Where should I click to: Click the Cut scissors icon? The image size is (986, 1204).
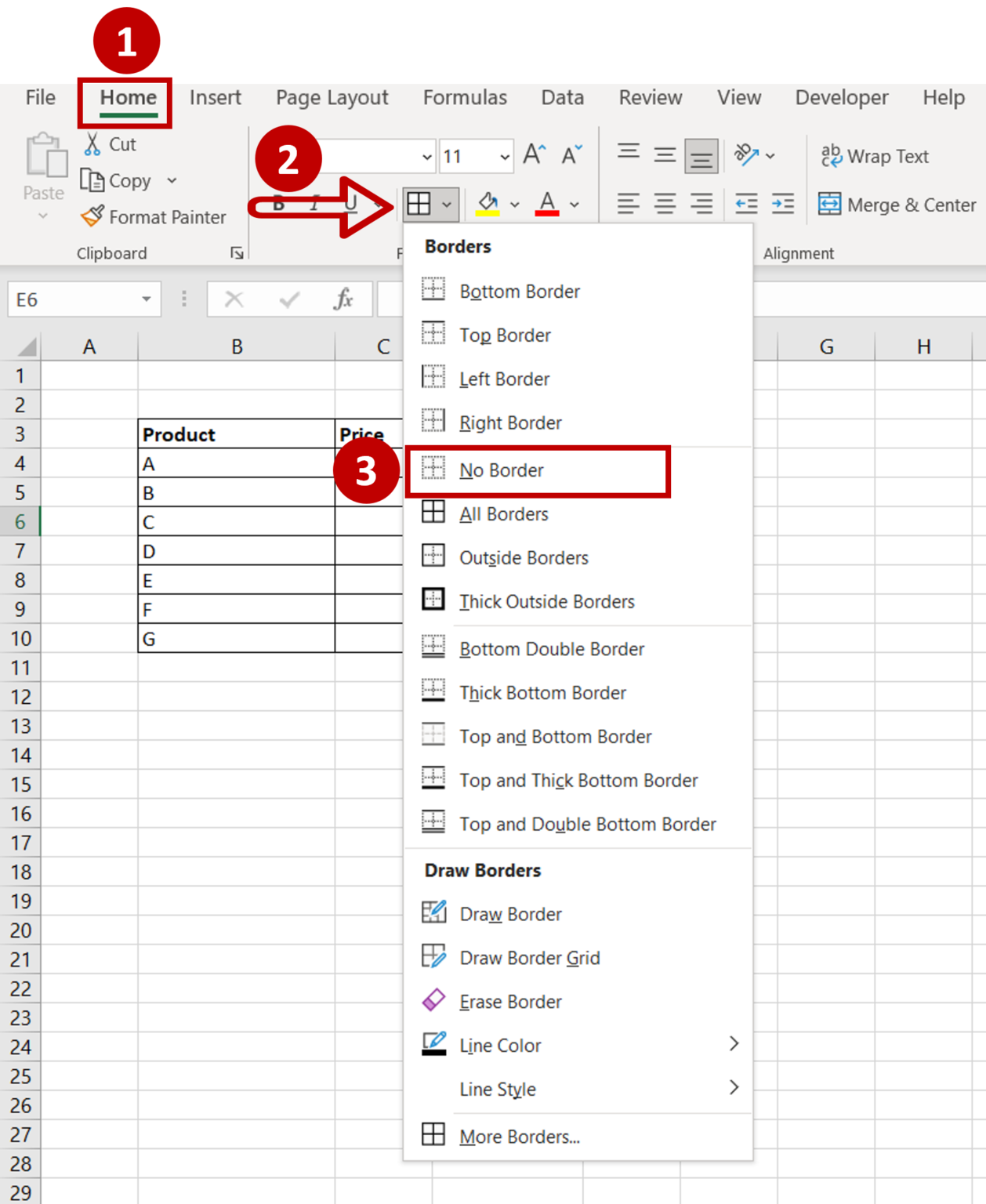pos(92,143)
